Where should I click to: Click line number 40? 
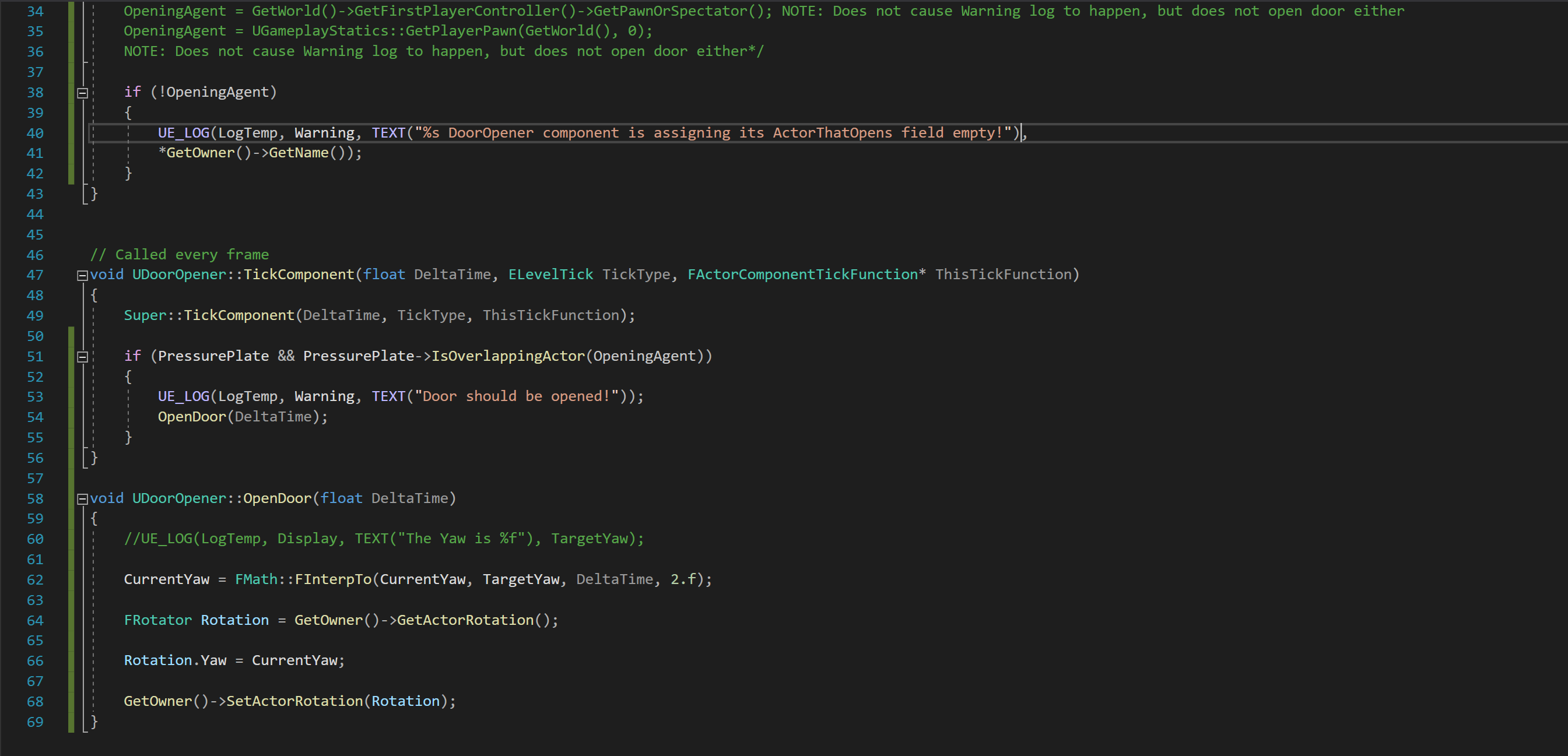point(36,133)
